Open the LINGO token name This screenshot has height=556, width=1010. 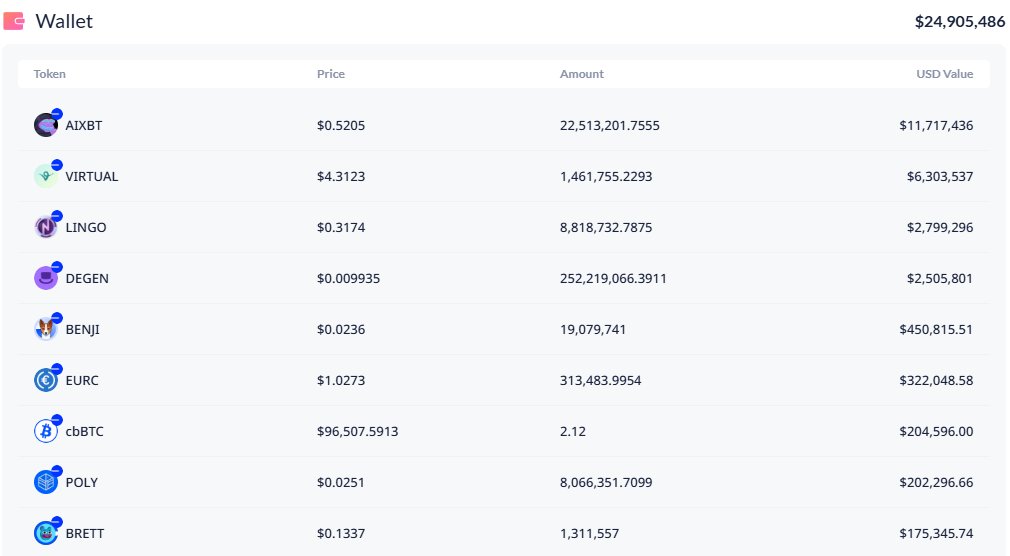point(86,227)
